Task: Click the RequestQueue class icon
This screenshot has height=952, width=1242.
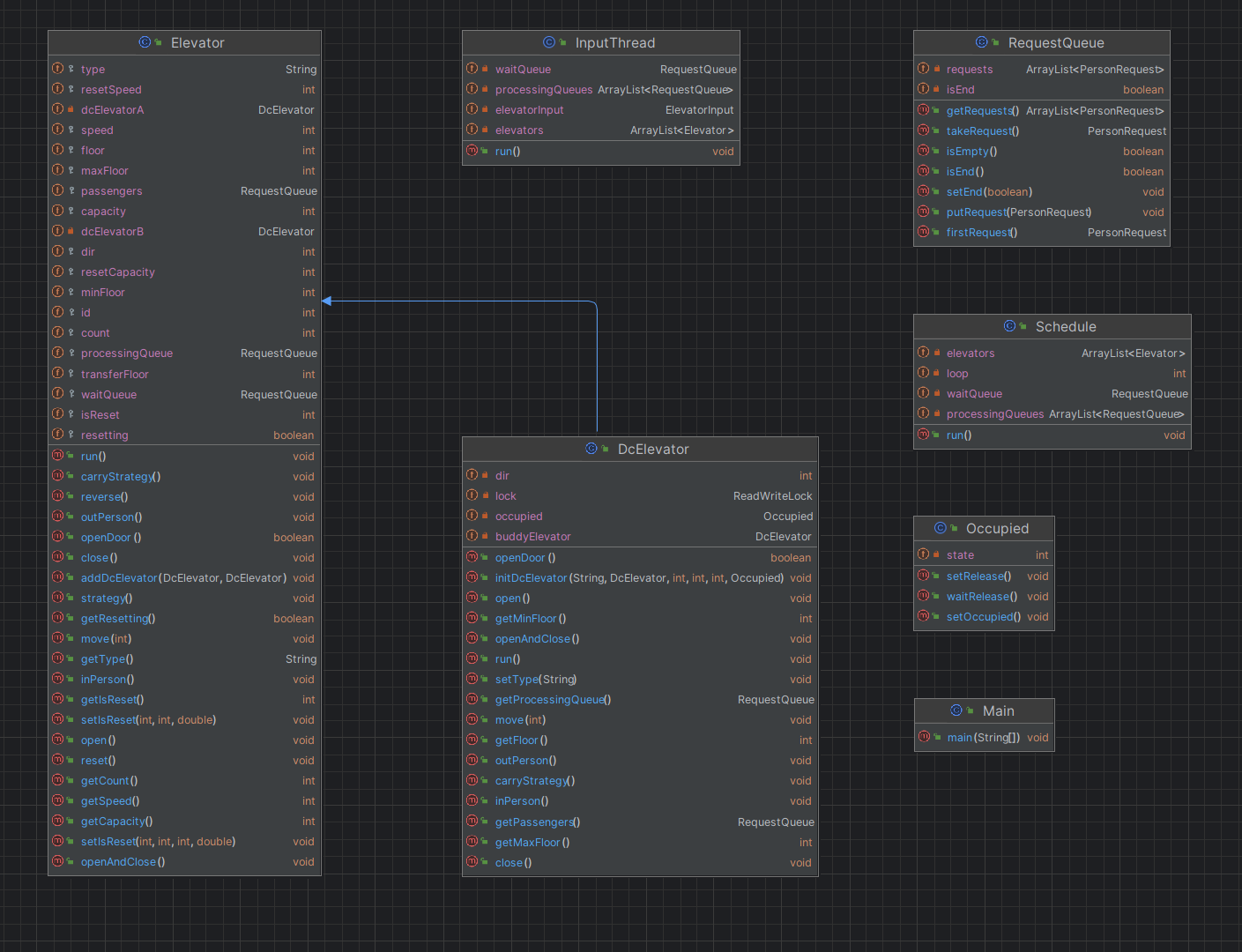Action: (982, 42)
